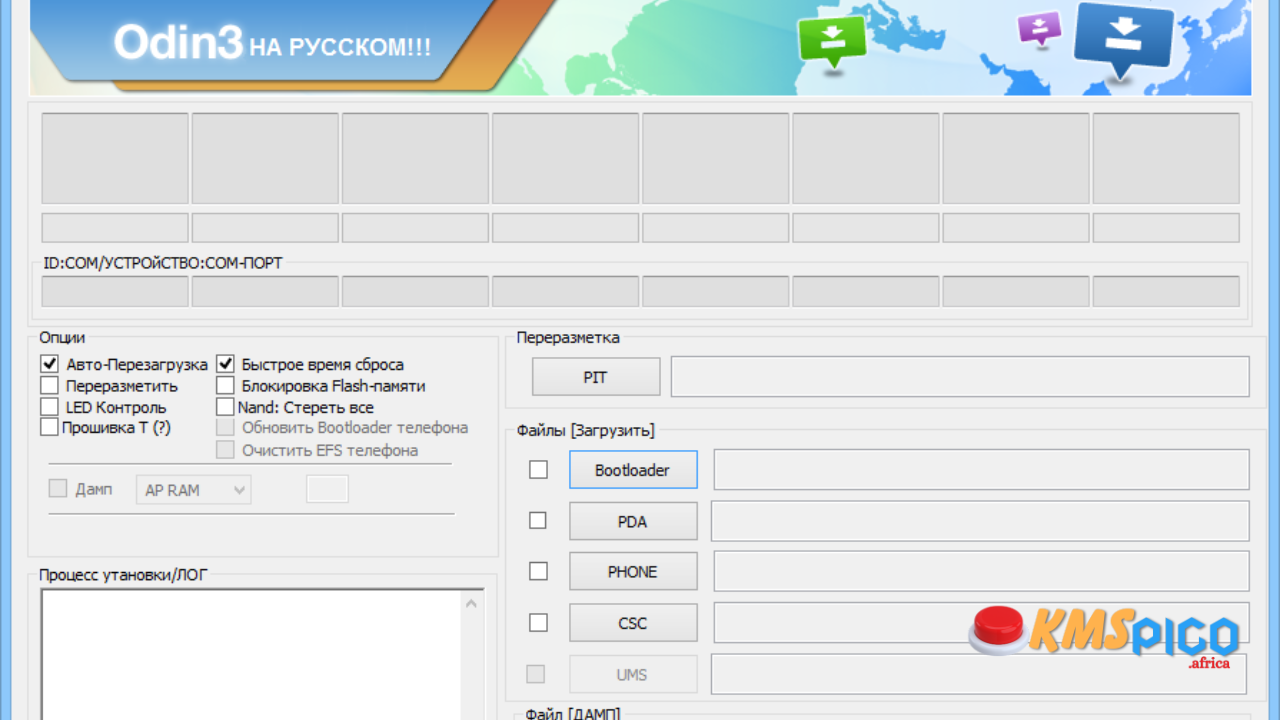Click the CSC file button
Screen dimensions: 1280x720
(x=633, y=623)
